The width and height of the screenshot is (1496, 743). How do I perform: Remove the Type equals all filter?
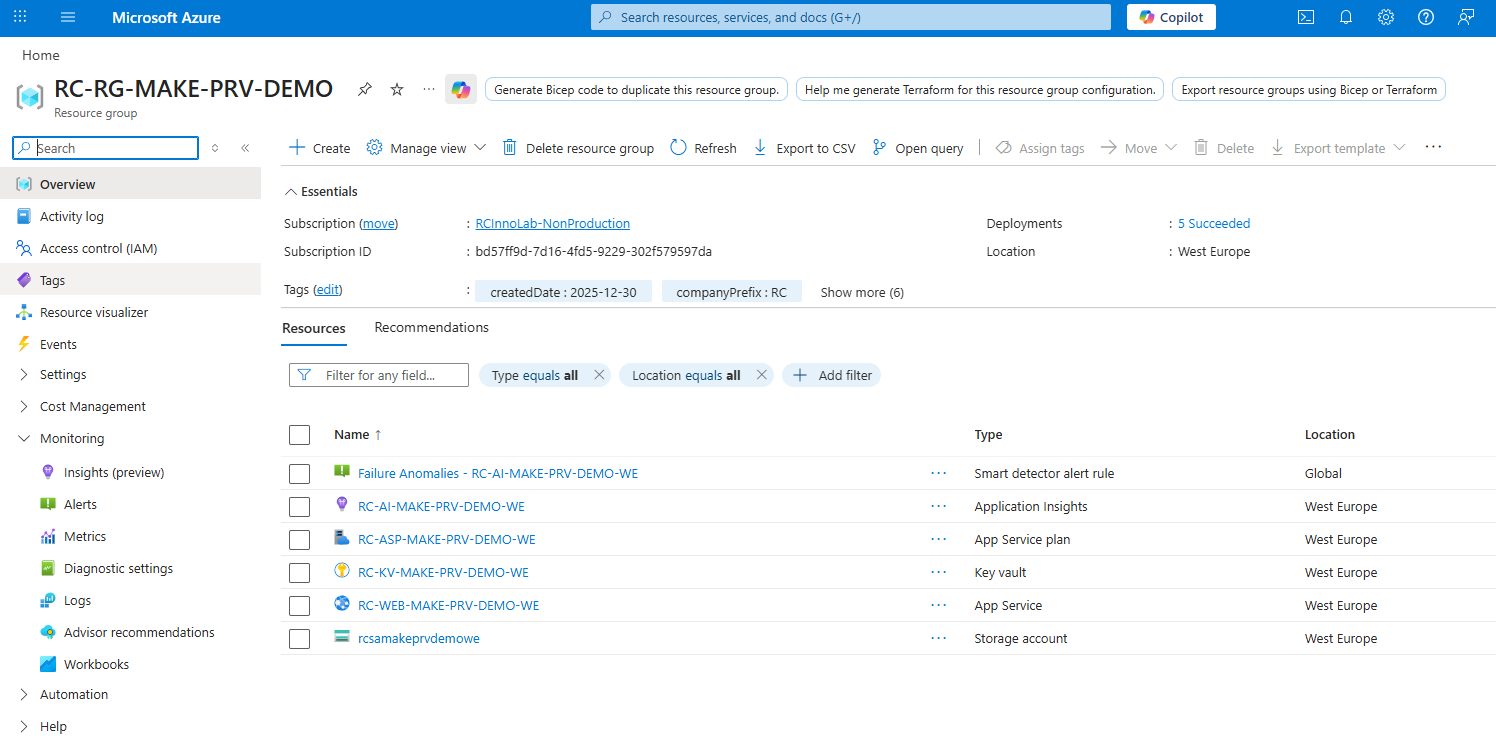tap(599, 375)
